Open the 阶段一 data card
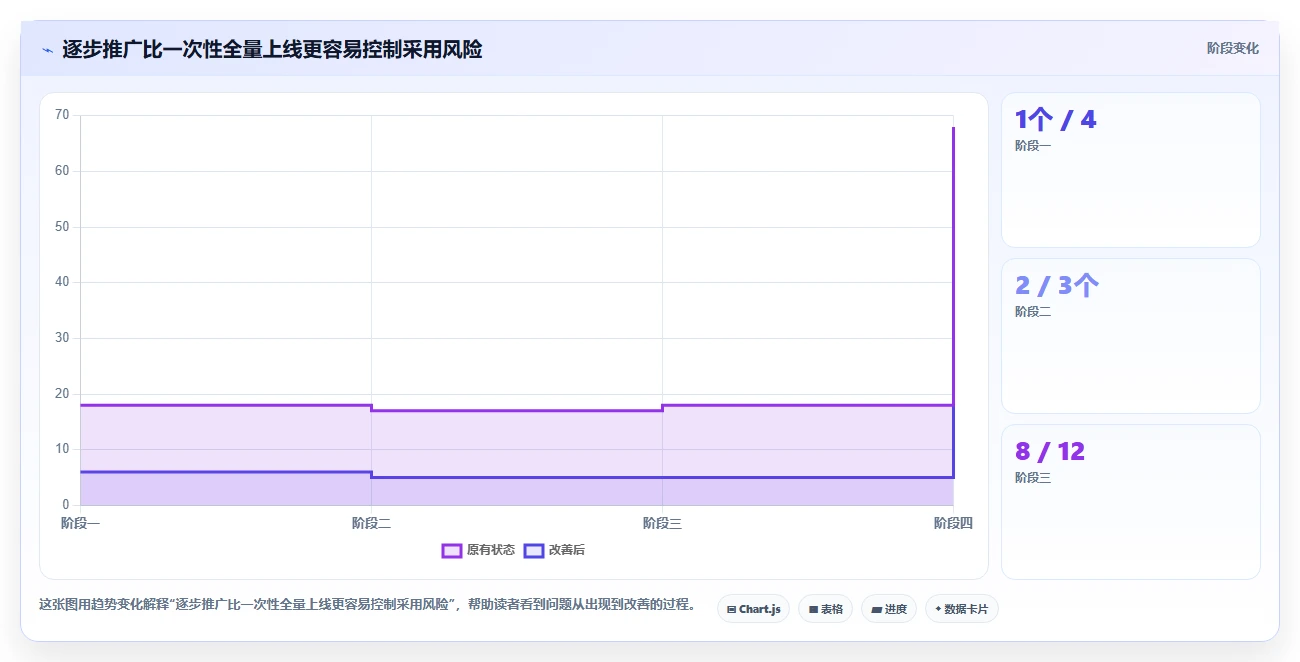Viewport: 1300px width, 662px height. (x=1130, y=170)
